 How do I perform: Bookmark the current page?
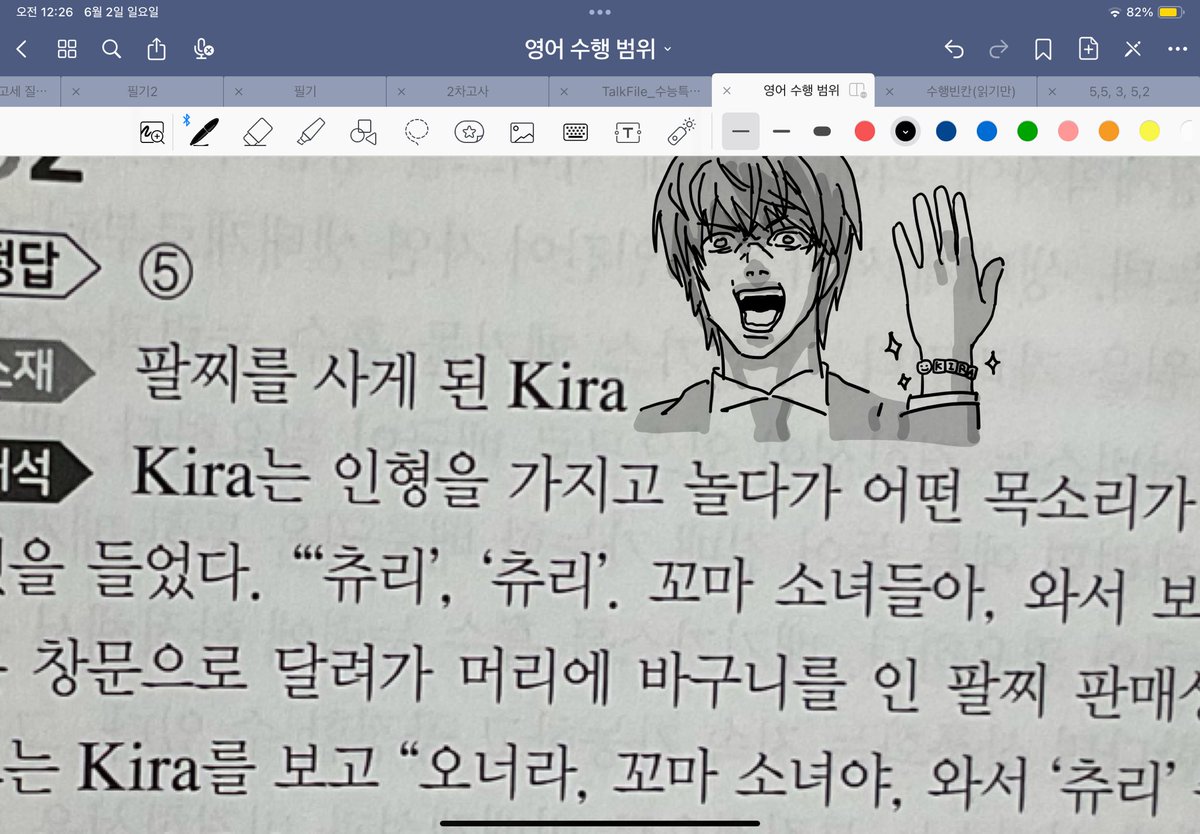pos(1043,49)
